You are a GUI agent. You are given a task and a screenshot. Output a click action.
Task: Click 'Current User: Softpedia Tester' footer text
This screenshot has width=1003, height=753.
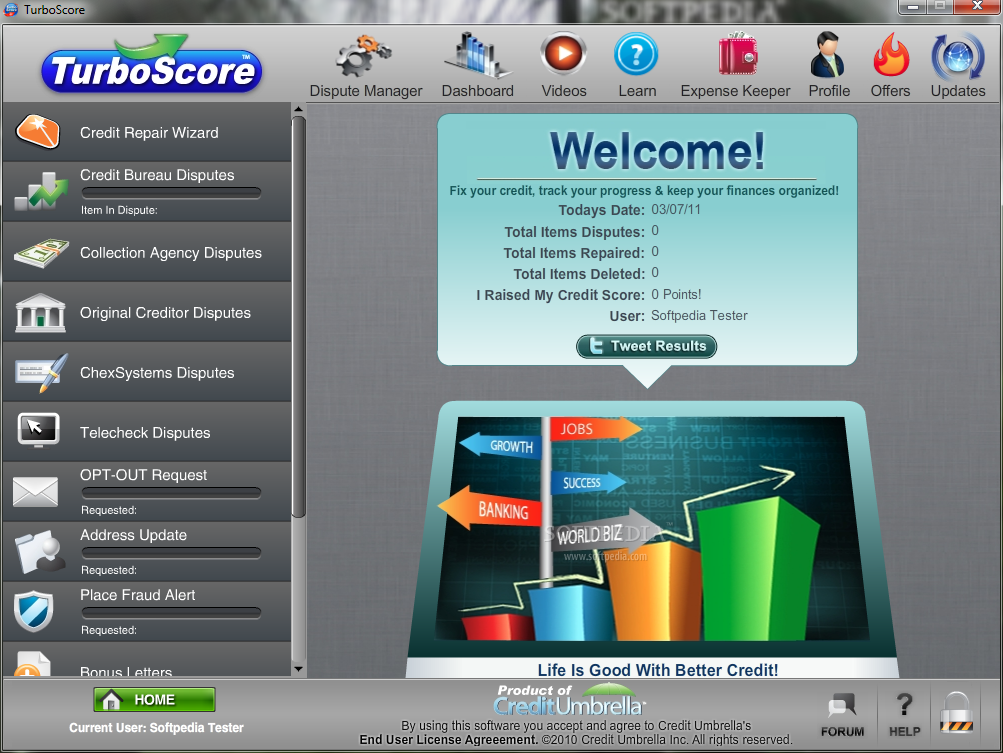click(156, 727)
